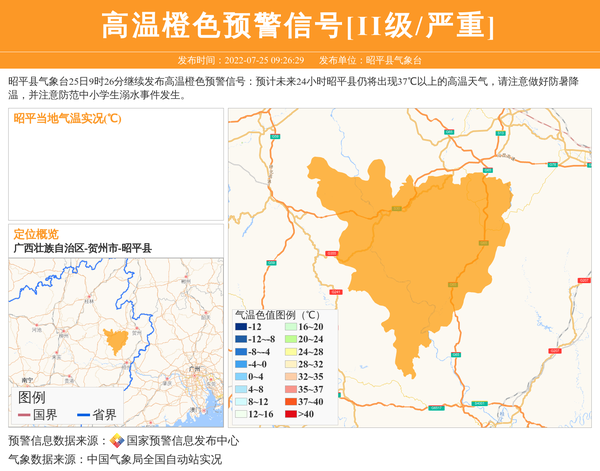The width and height of the screenshot is (600, 471).
Task: Select the dark blue -12 temperature swatch
Action: coord(241,327)
